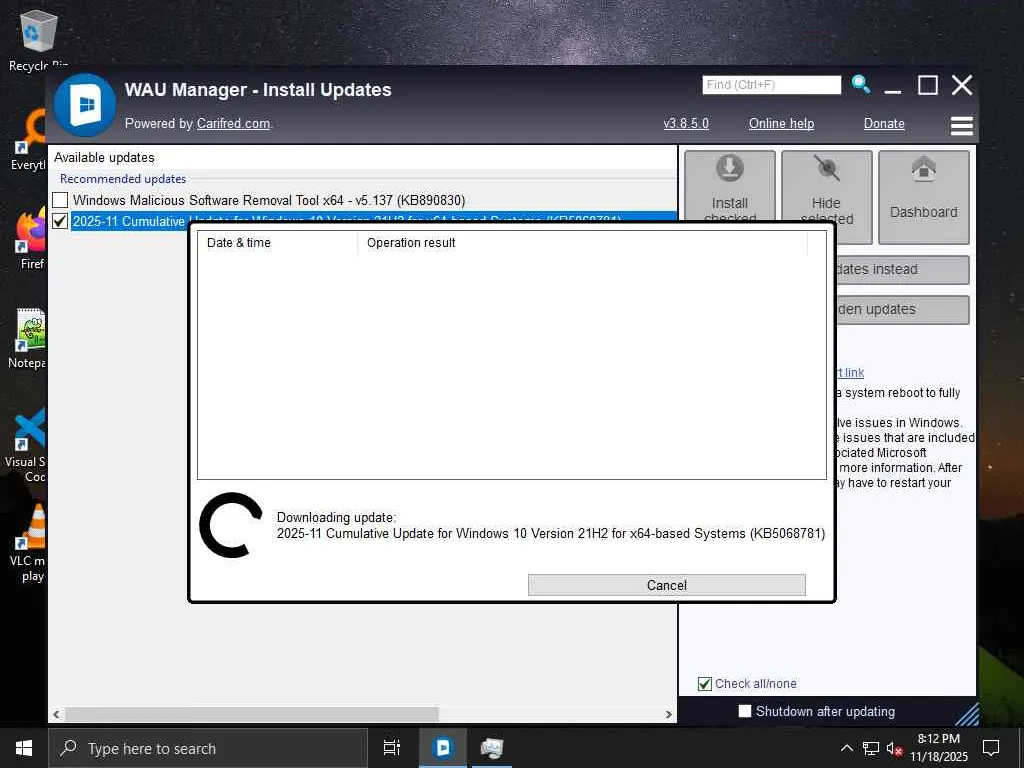Click the WAU Manager logo icon
This screenshot has height=768, width=1024.
[86, 104]
